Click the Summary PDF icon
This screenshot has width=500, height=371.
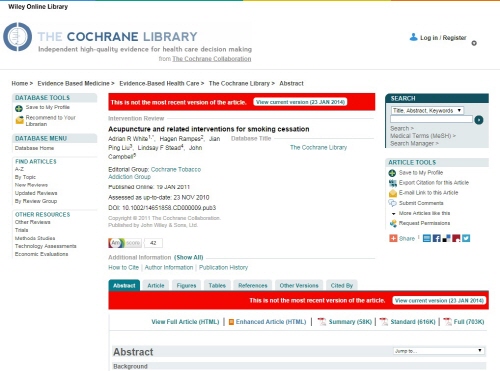(322, 322)
